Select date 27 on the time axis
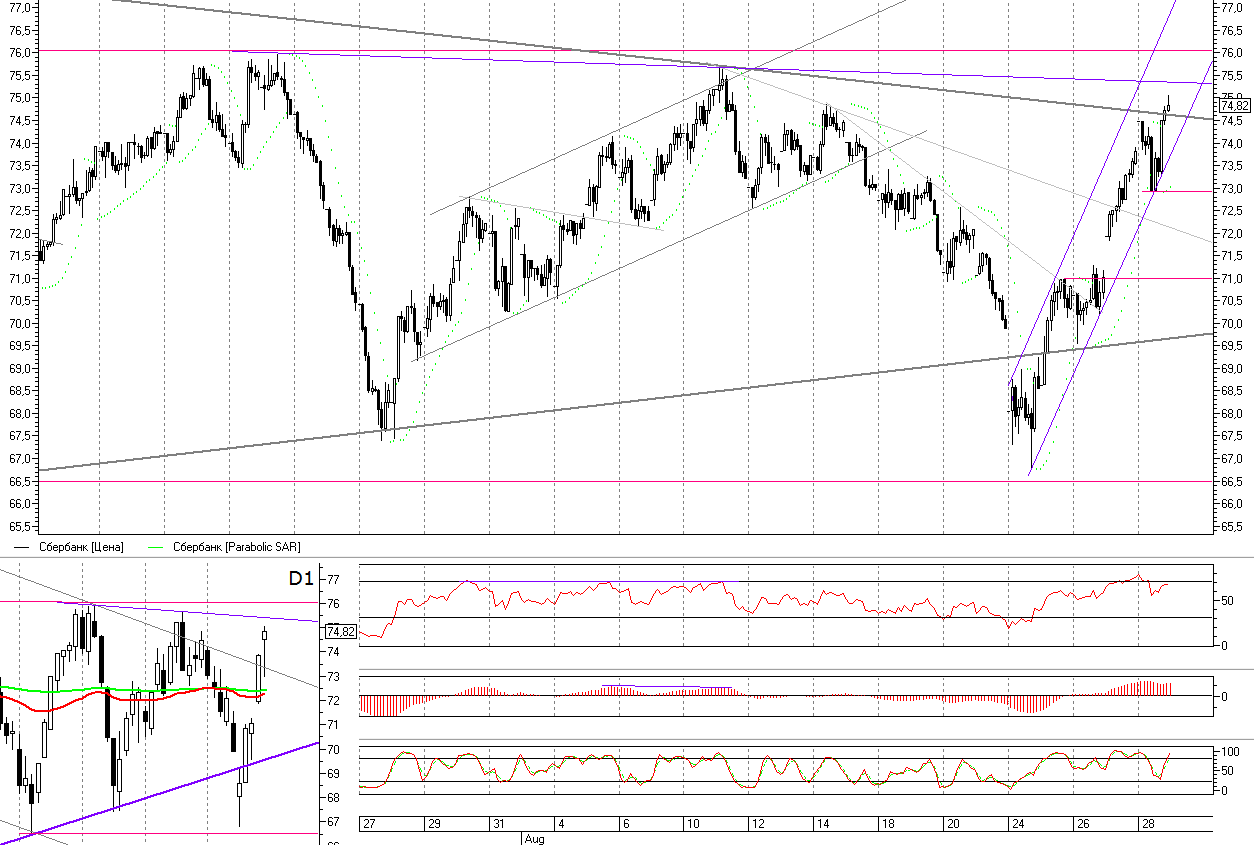Screen dimensions: 1254x845 [x=368, y=824]
